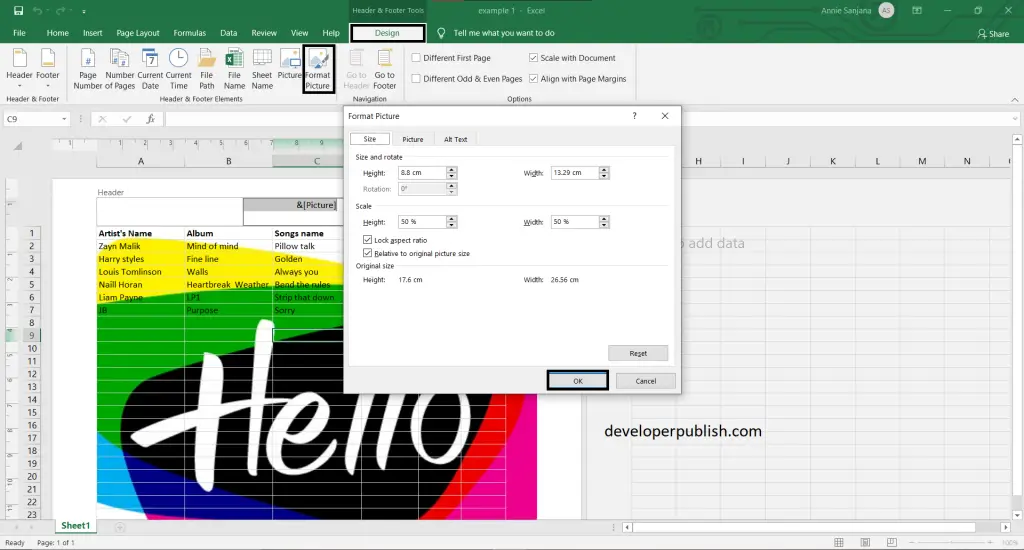Viewport: 1024px width, 550px height.
Task: Open the Name Box dropdown arrow
Action: tap(63, 119)
